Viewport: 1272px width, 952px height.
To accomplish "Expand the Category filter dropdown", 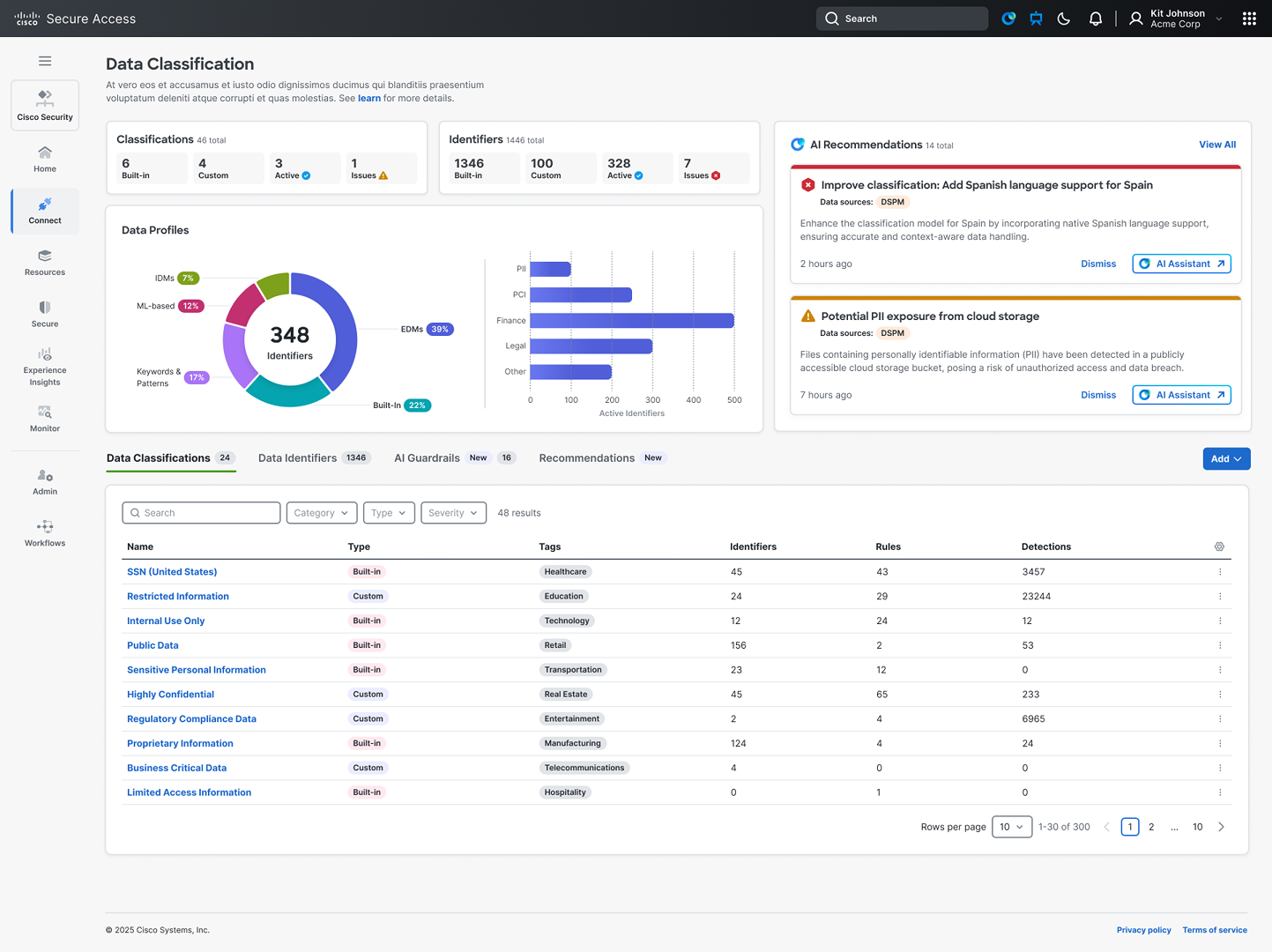I will (321, 513).
